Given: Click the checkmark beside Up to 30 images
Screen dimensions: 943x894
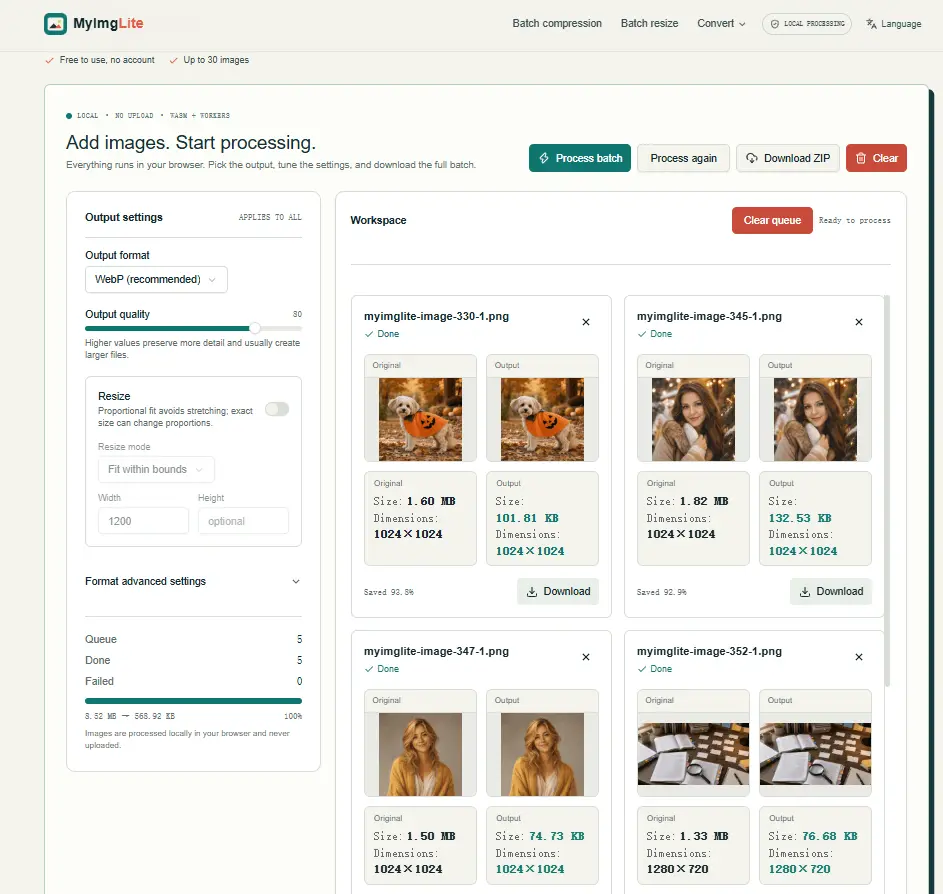Looking at the screenshot, I should [x=173, y=60].
